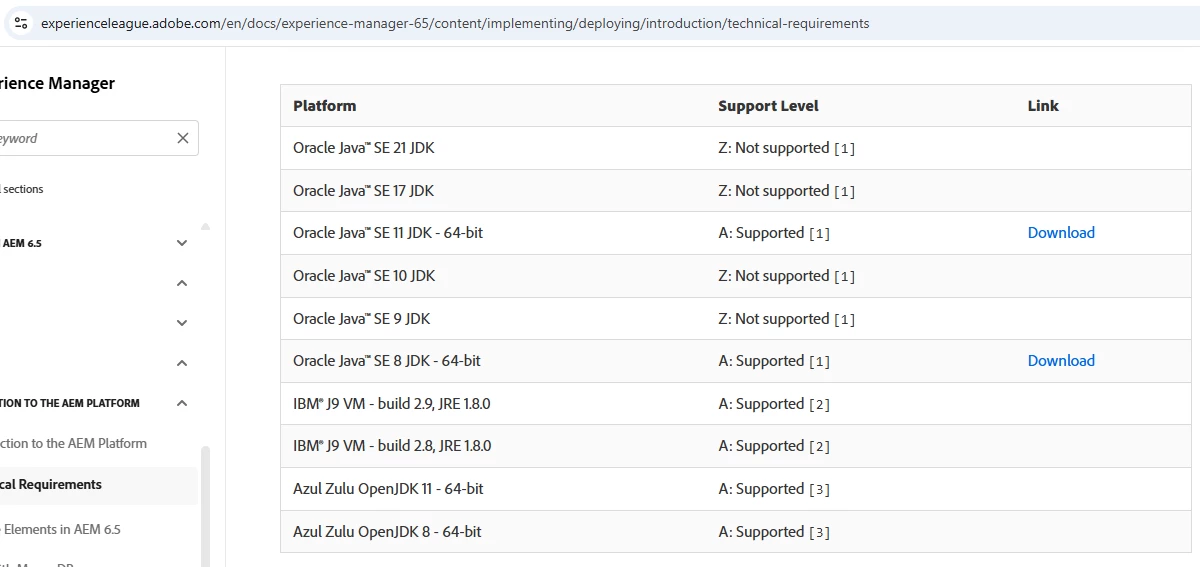Click the sidebar scroll-up arrow
The height and width of the screenshot is (567, 1200).
tap(206, 226)
